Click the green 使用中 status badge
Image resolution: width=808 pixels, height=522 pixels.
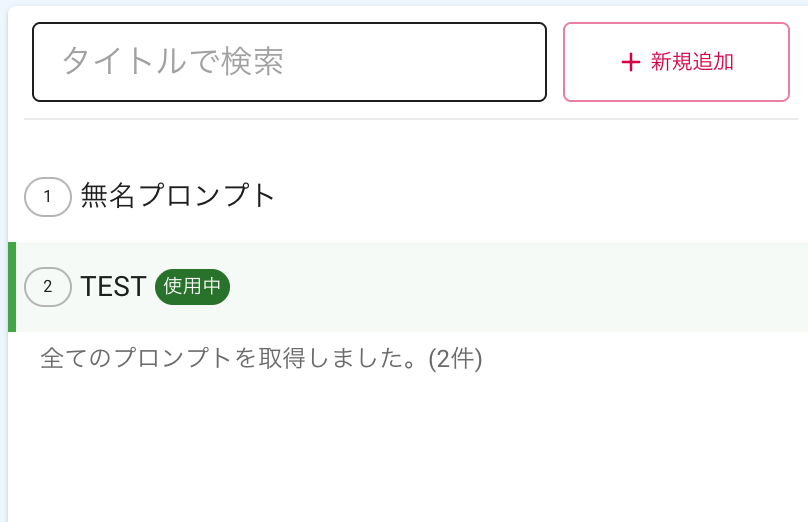coord(192,287)
